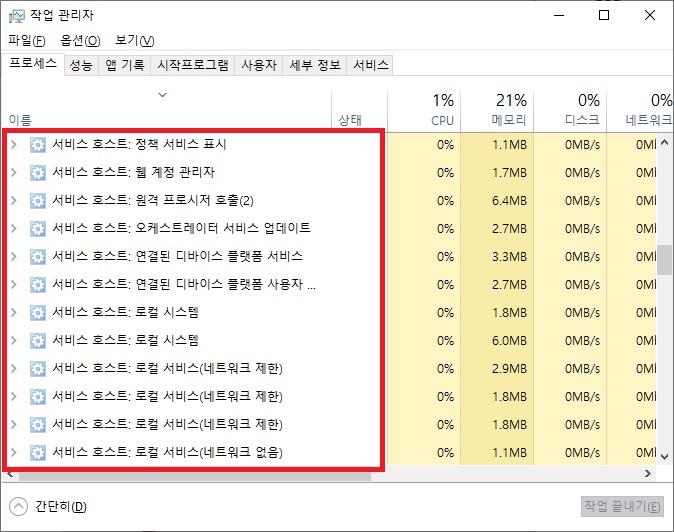
Task: Select 1.7MB memory cell
Action: 497,173
